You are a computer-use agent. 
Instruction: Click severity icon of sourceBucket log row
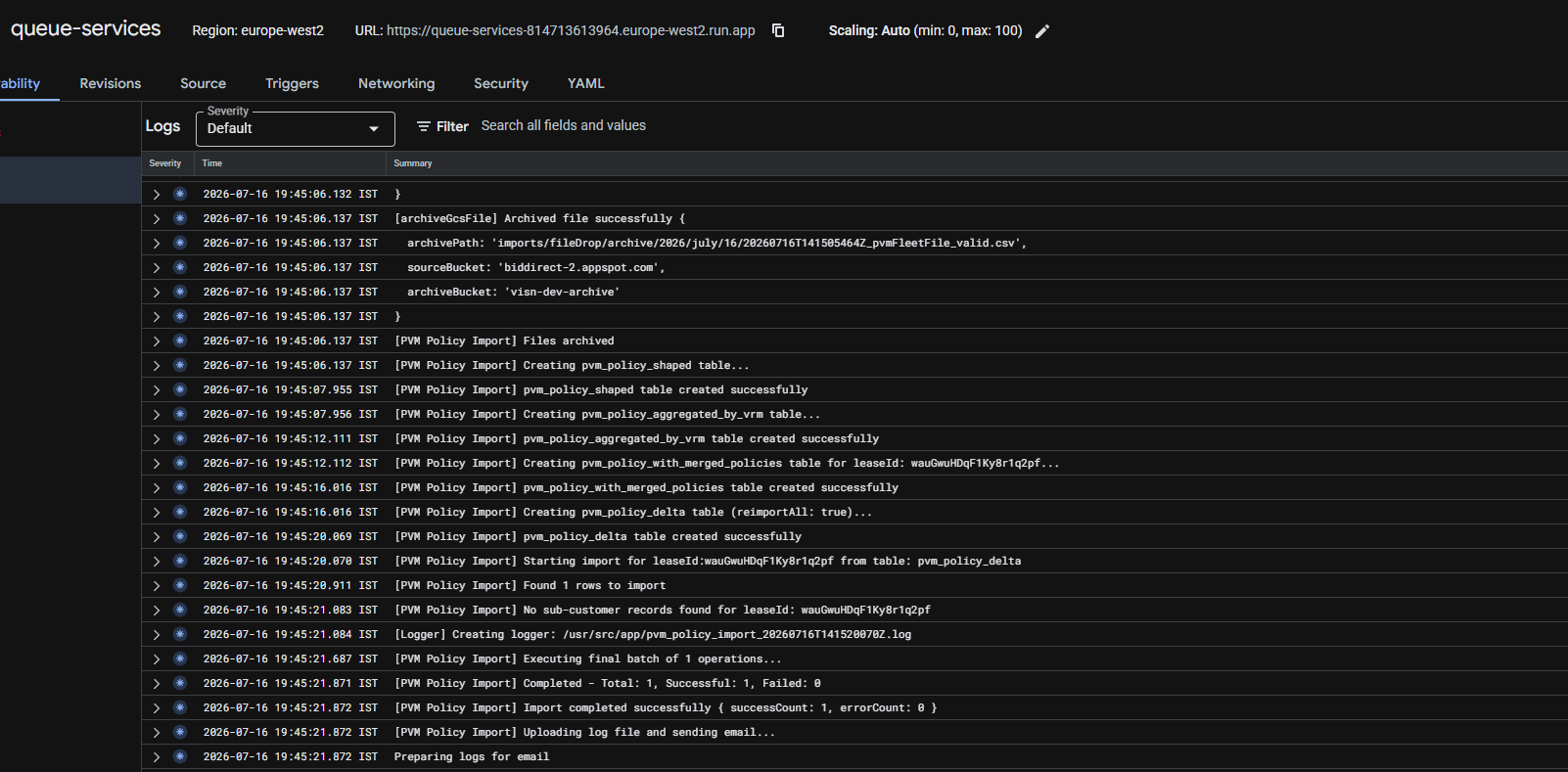pyautogui.click(x=180, y=267)
